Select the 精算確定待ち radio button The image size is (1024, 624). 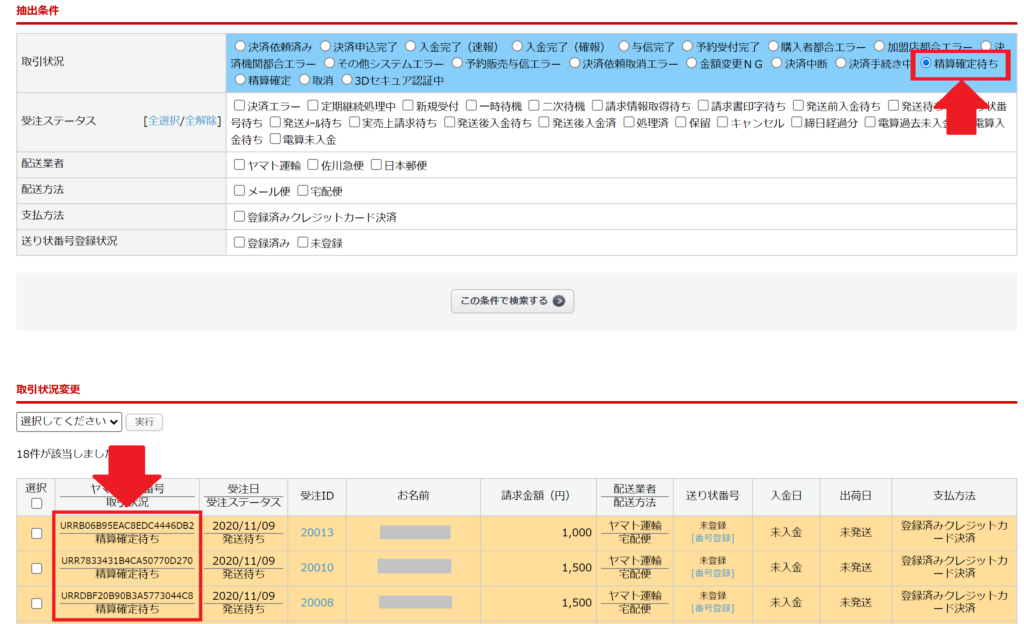pos(926,63)
